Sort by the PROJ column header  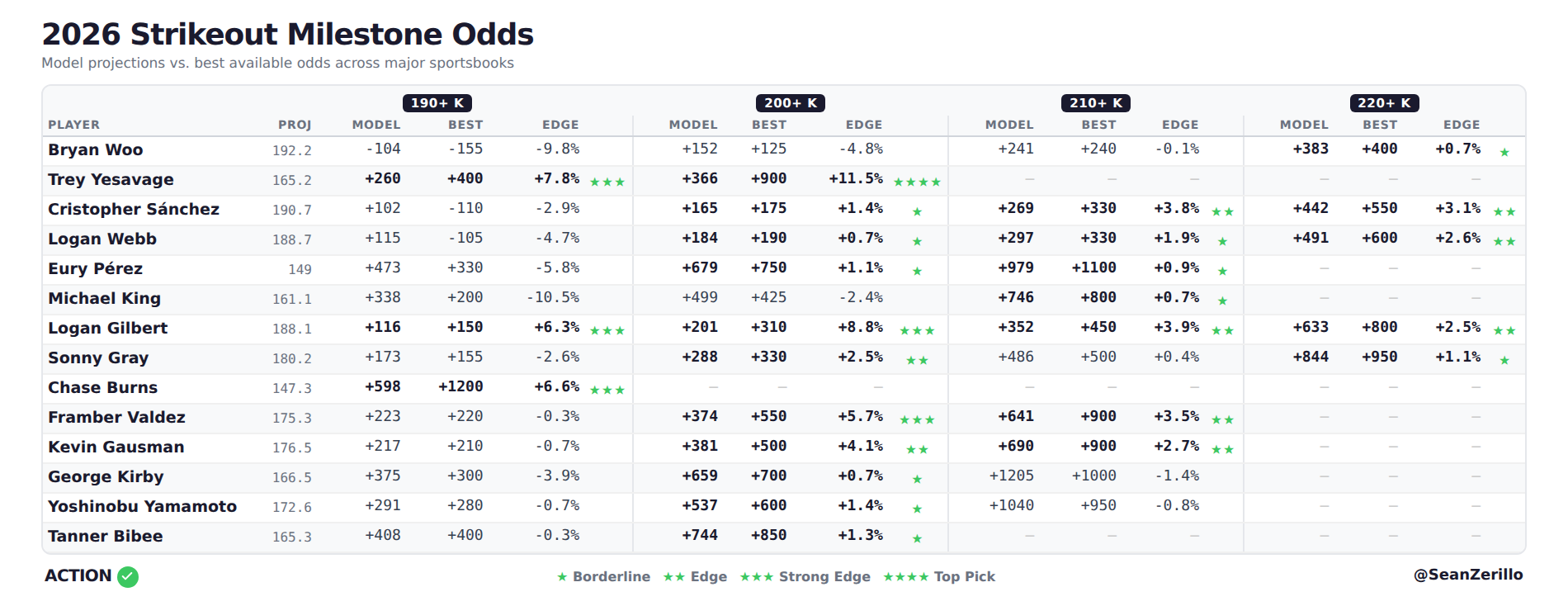(x=295, y=125)
